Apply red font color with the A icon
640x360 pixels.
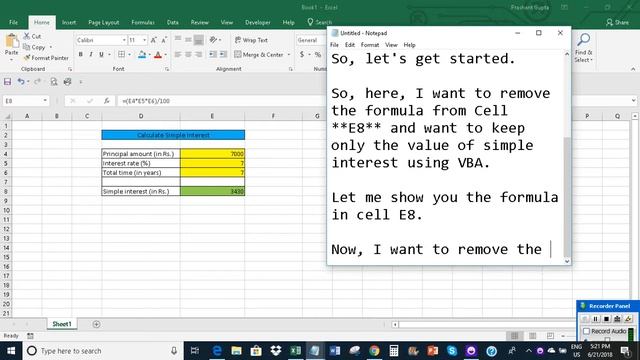coord(158,54)
